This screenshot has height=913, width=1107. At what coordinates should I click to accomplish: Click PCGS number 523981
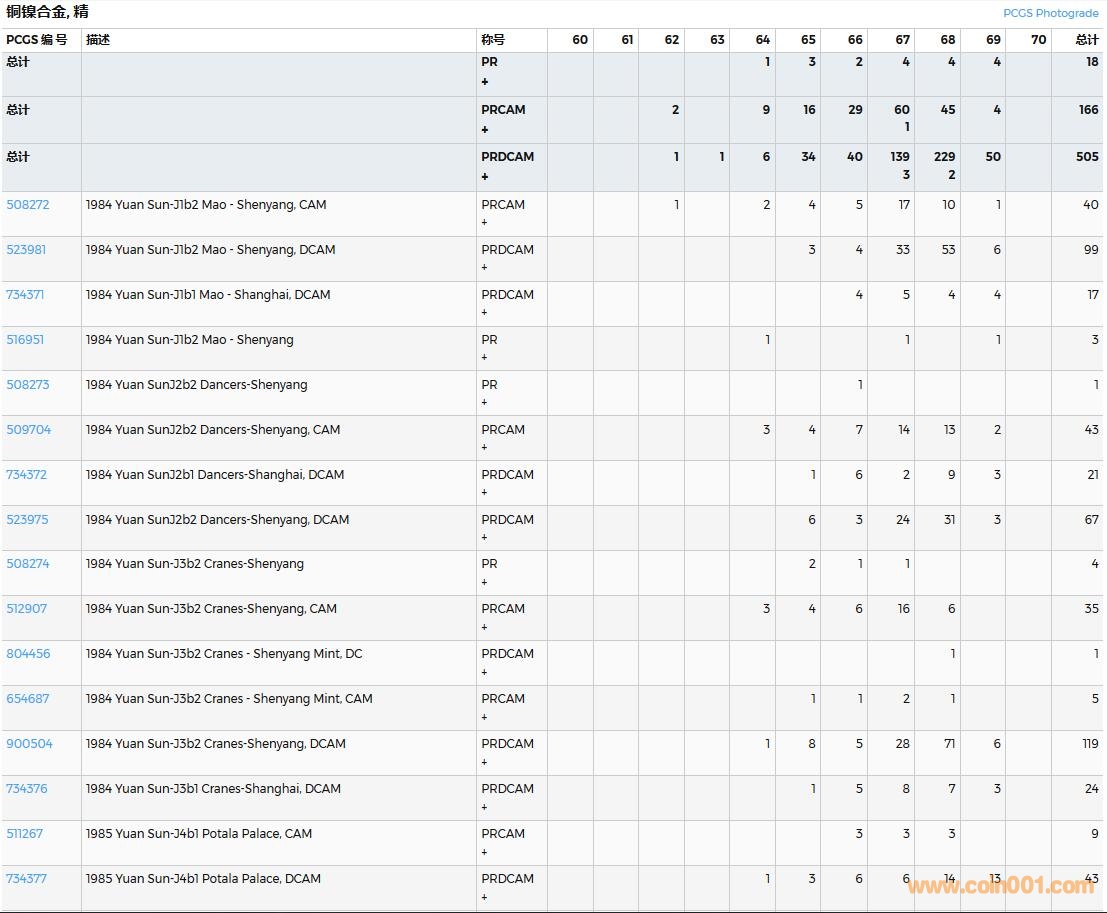pyautogui.click(x=27, y=250)
